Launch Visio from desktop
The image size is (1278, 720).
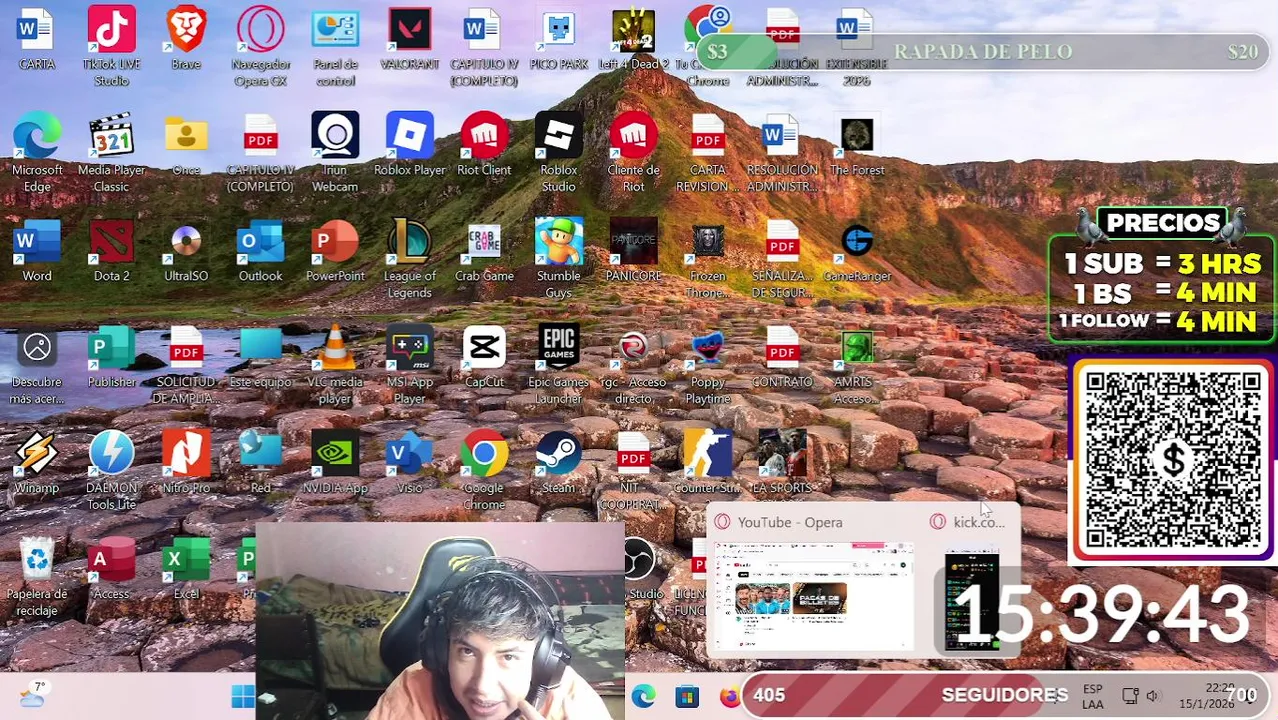409,464
